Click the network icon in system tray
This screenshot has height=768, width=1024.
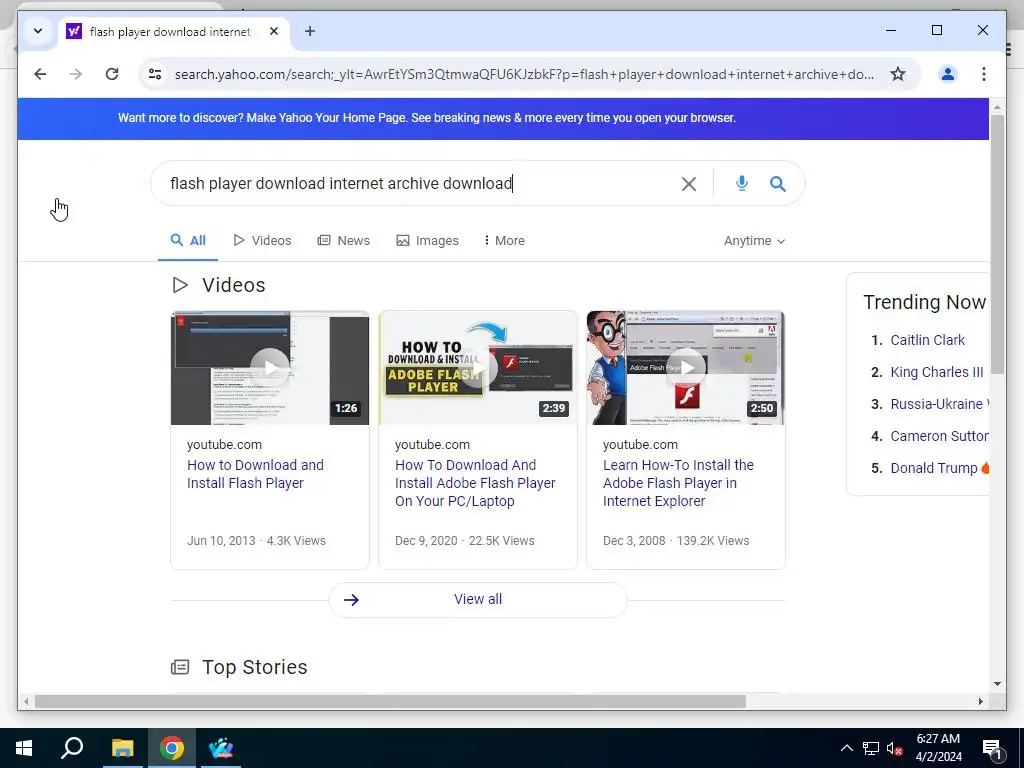[x=871, y=749]
